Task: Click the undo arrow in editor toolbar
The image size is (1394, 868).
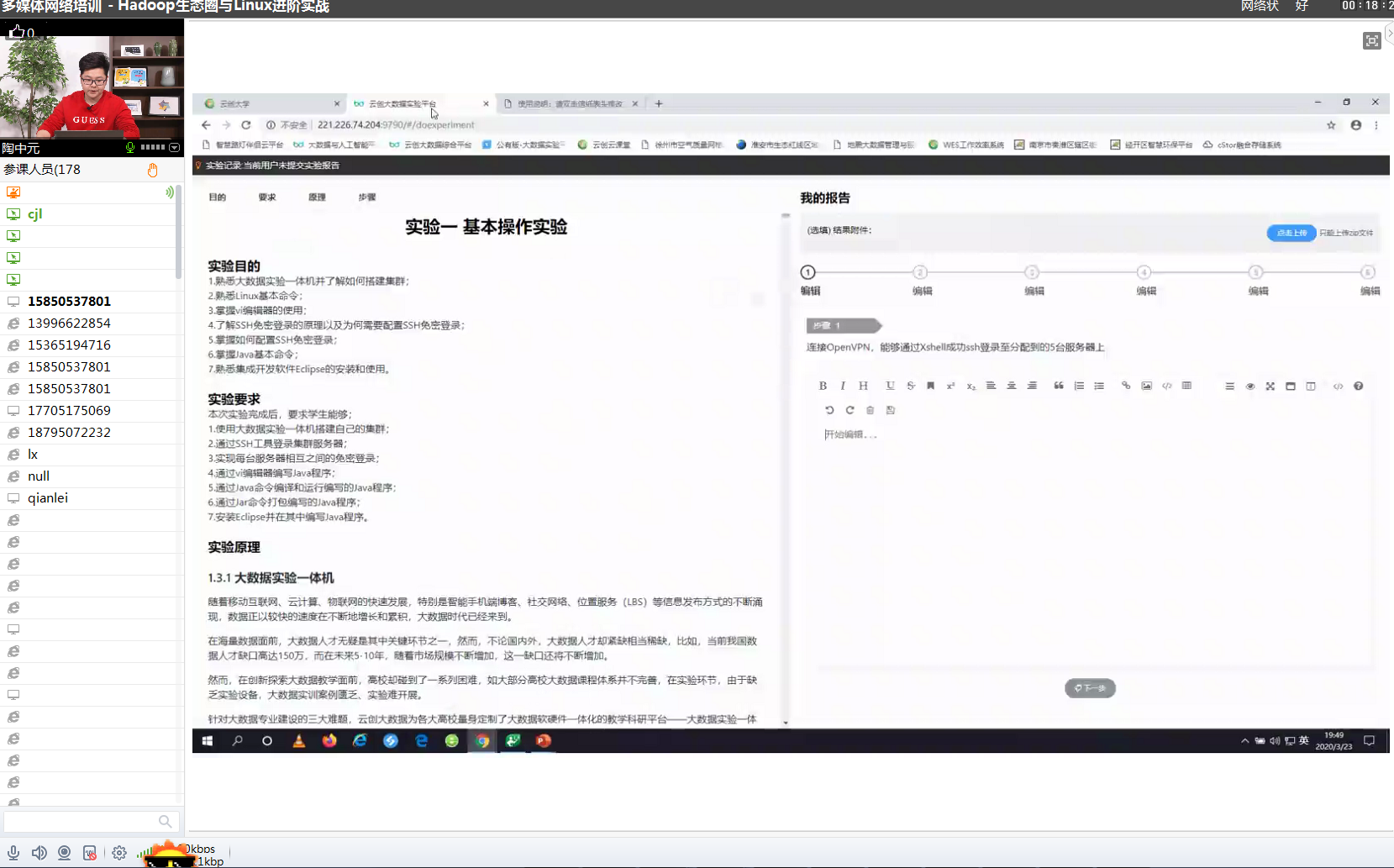Action: click(x=829, y=410)
